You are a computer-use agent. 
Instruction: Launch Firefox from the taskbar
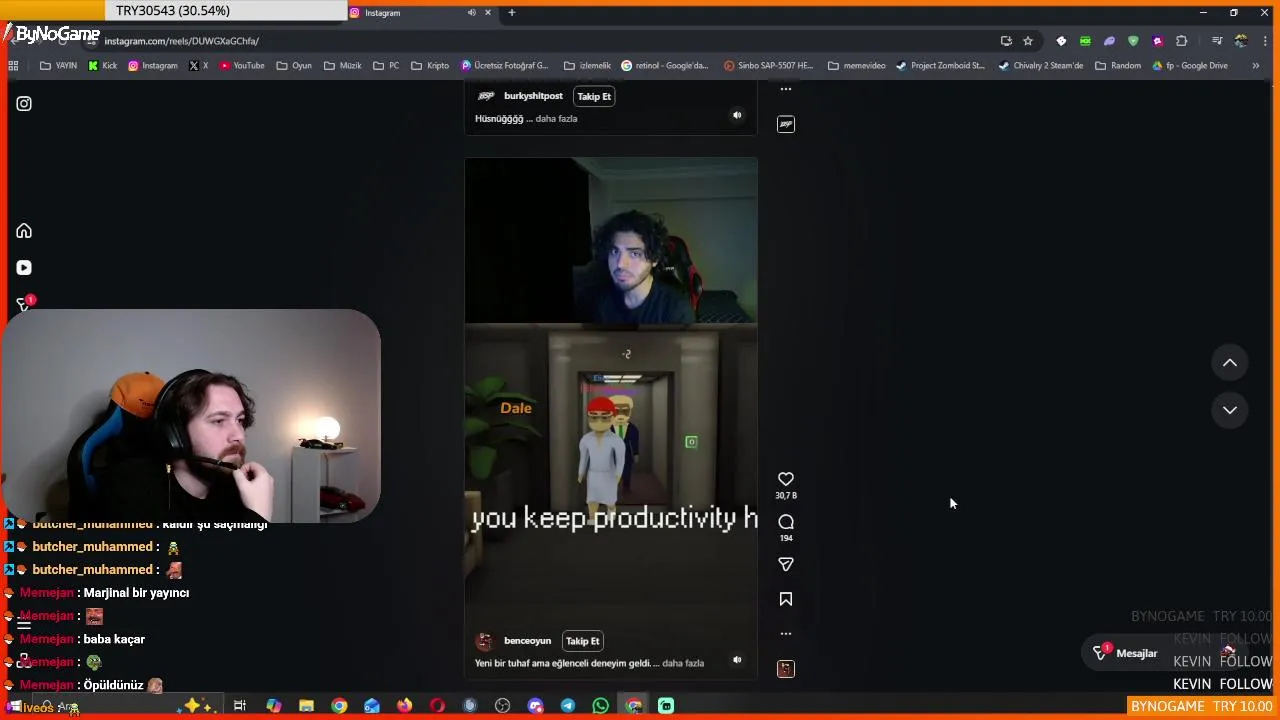click(404, 706)
